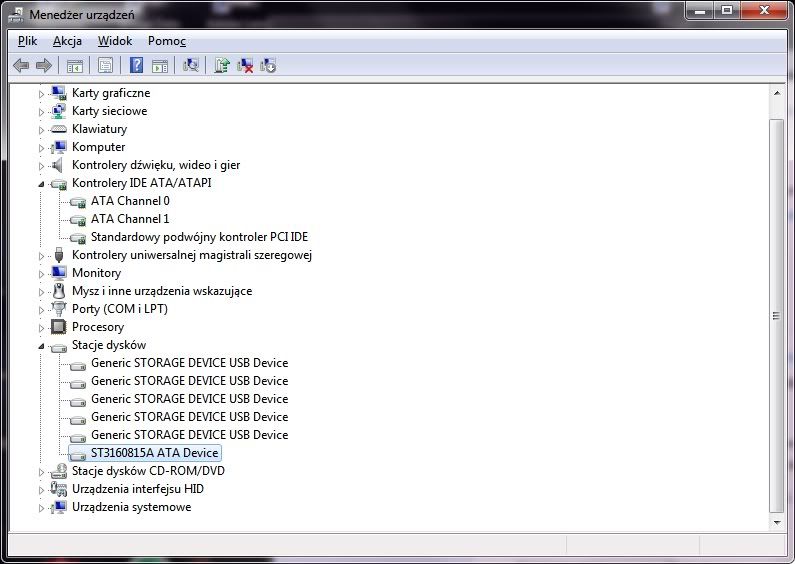
Task: Click the Back arrow toolbar icon
Action: tap(21, 65)
